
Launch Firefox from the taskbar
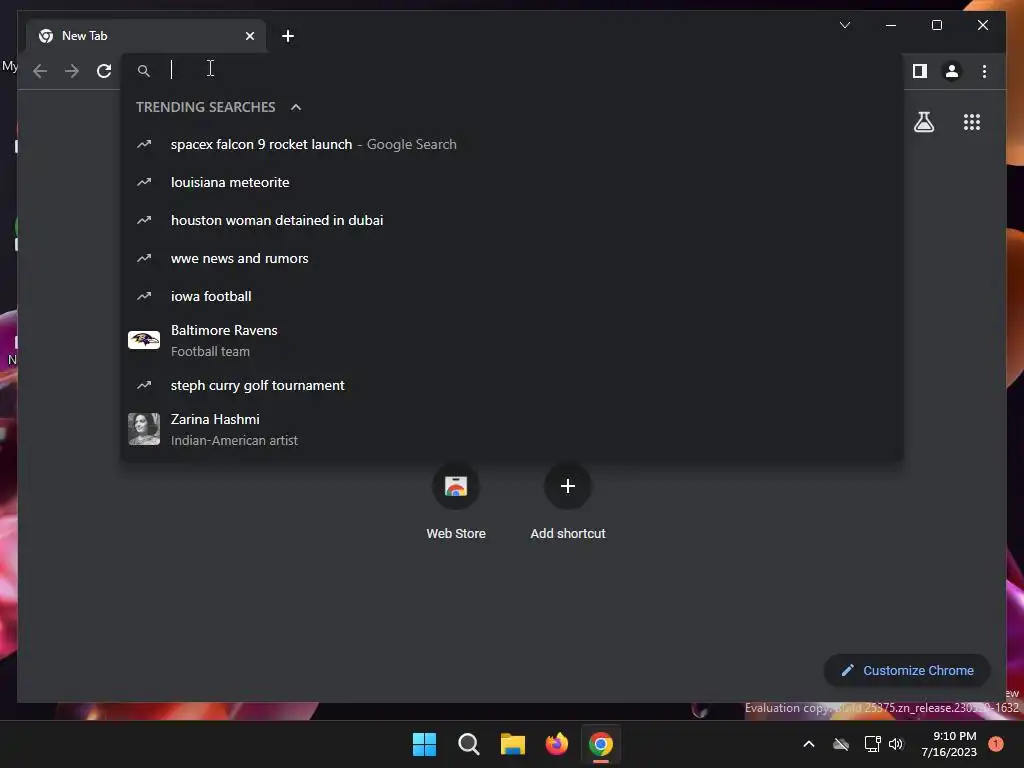[556, 744]
